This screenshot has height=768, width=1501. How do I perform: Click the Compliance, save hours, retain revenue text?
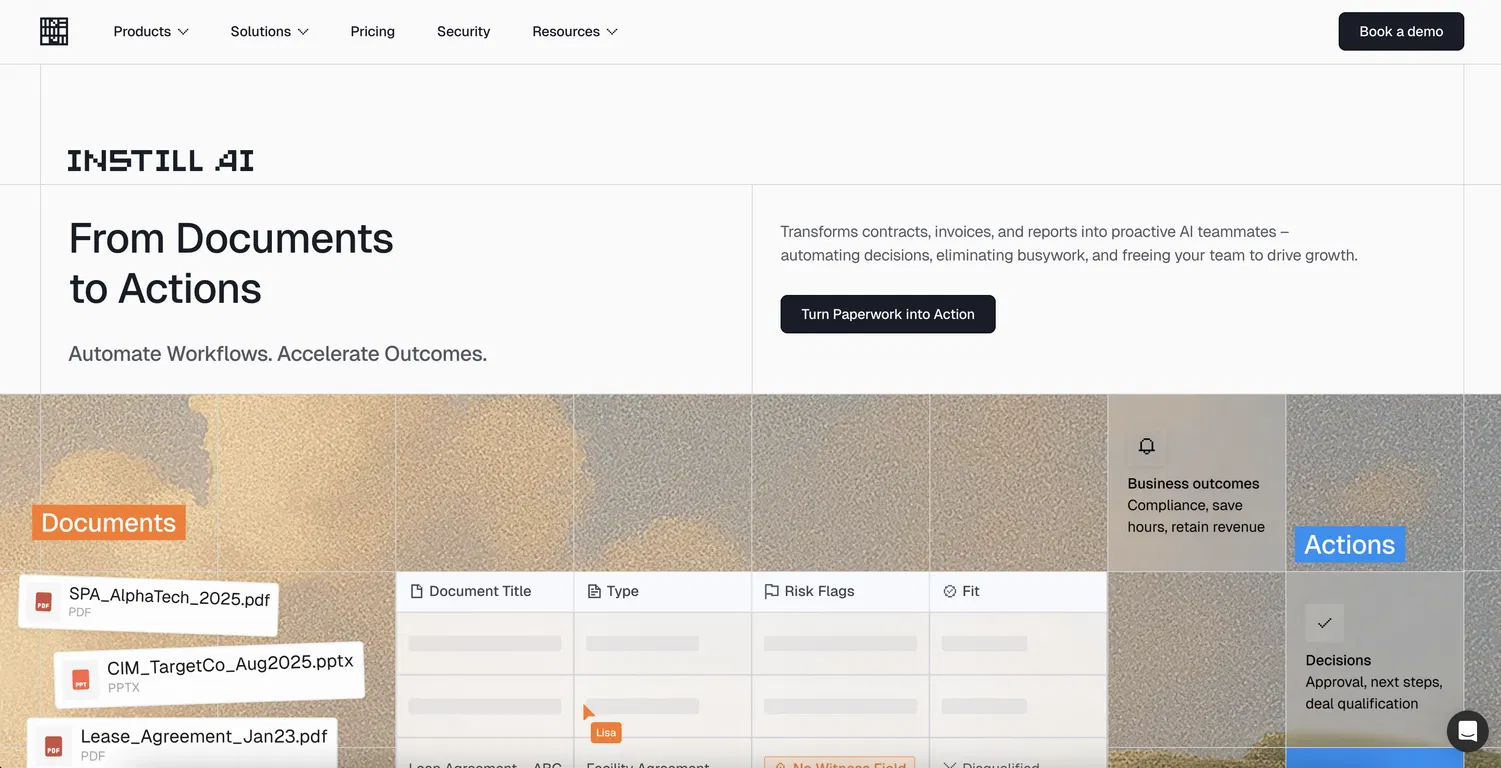(x=1196, y=516)
